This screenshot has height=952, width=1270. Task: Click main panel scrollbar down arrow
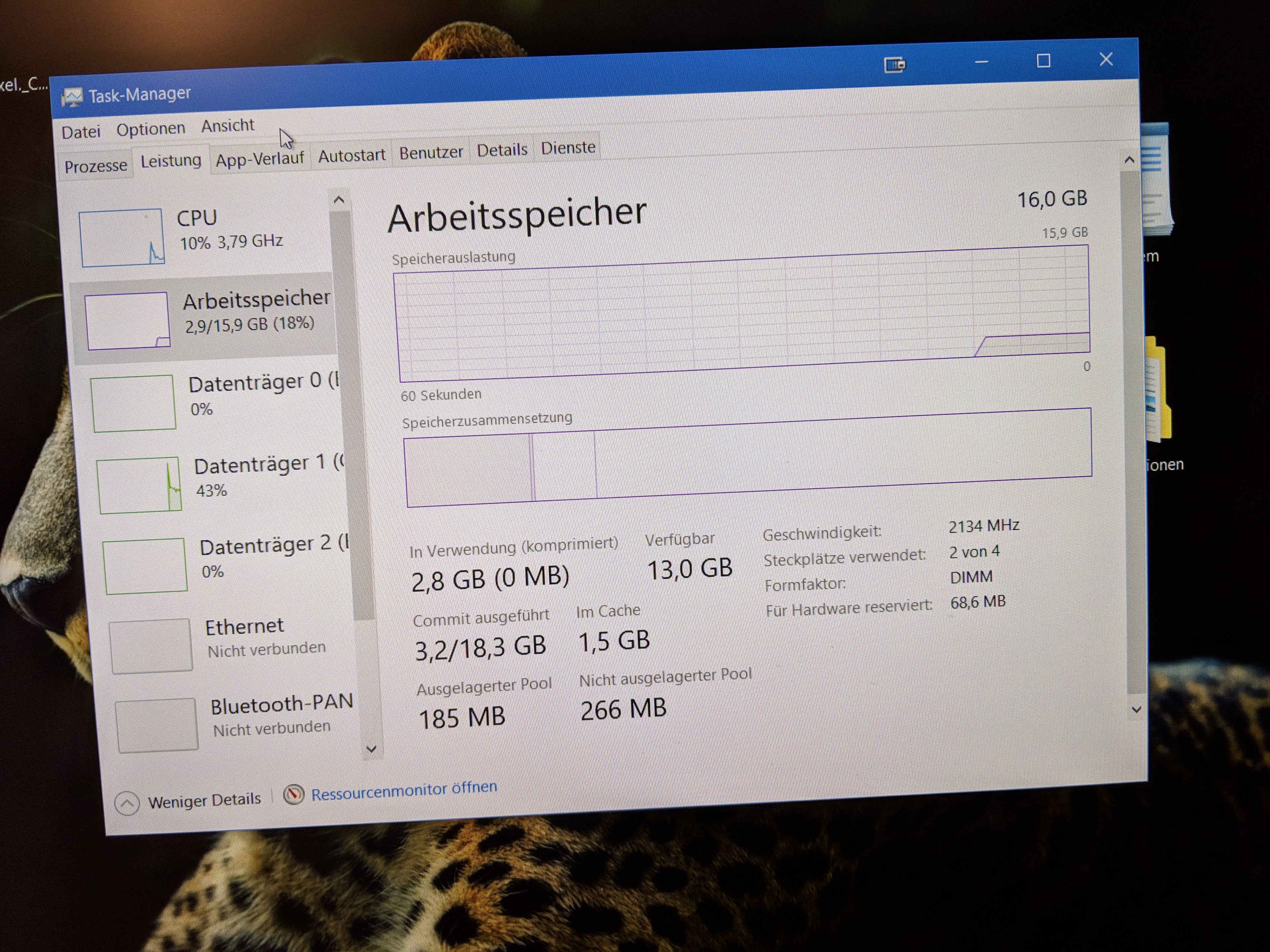[1136, 710]
